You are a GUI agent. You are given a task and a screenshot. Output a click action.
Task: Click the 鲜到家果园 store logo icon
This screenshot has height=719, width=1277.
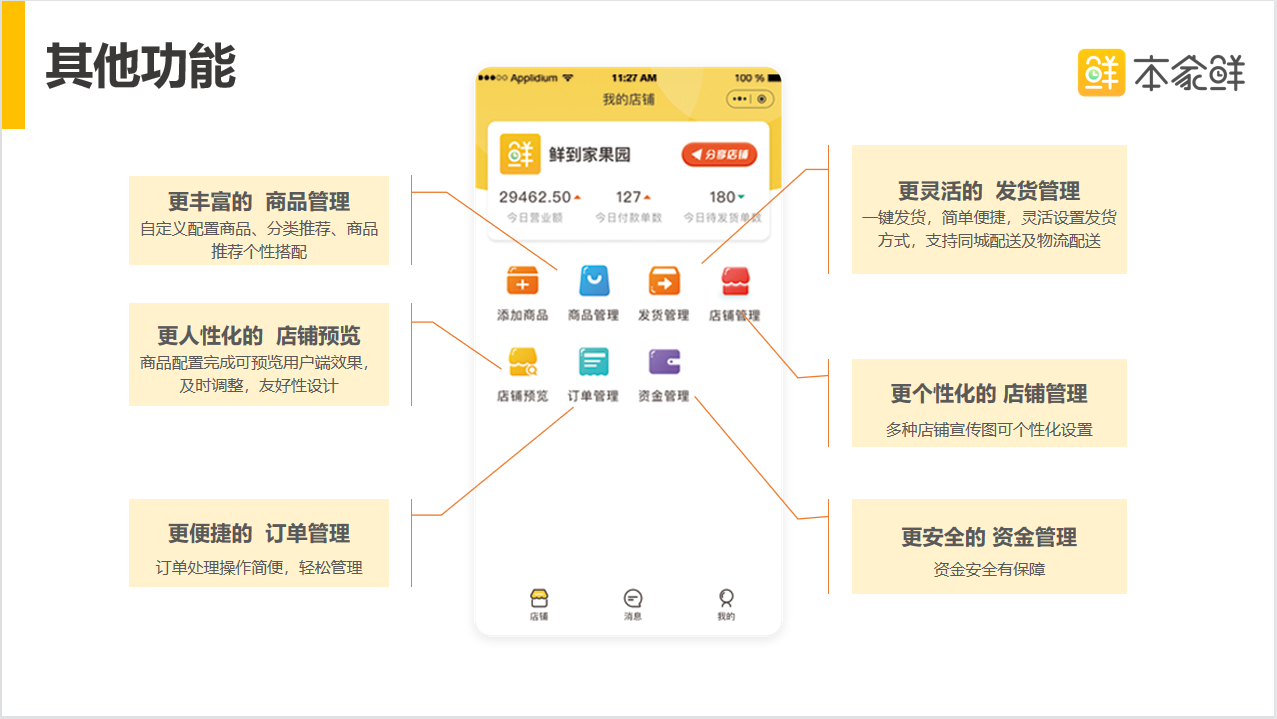520,155
